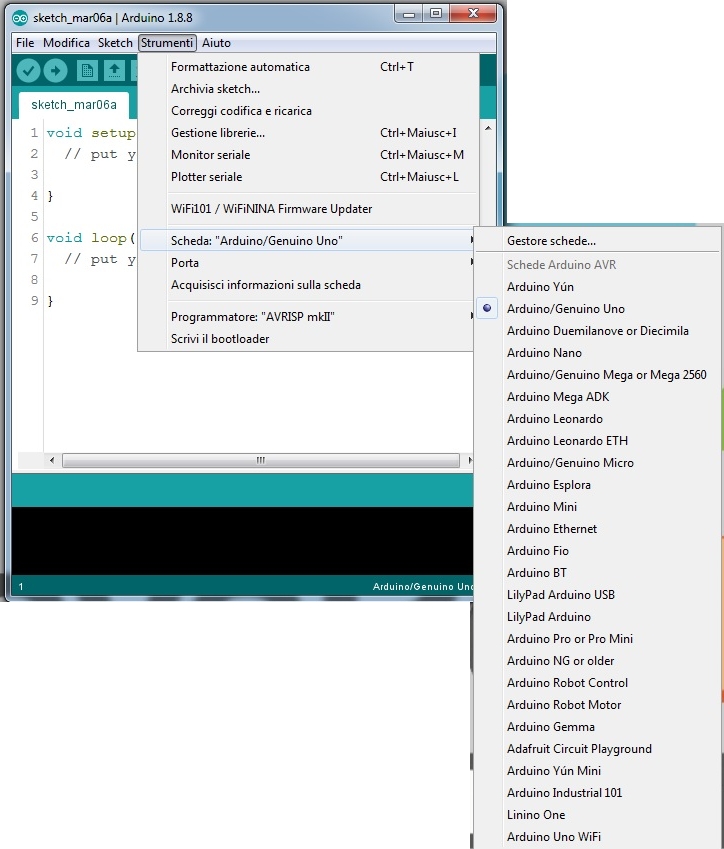The width and height of the screenshot is (724, 849).
Task: Open the File menu
Action: pyautogui.click(x=25, y=43)
